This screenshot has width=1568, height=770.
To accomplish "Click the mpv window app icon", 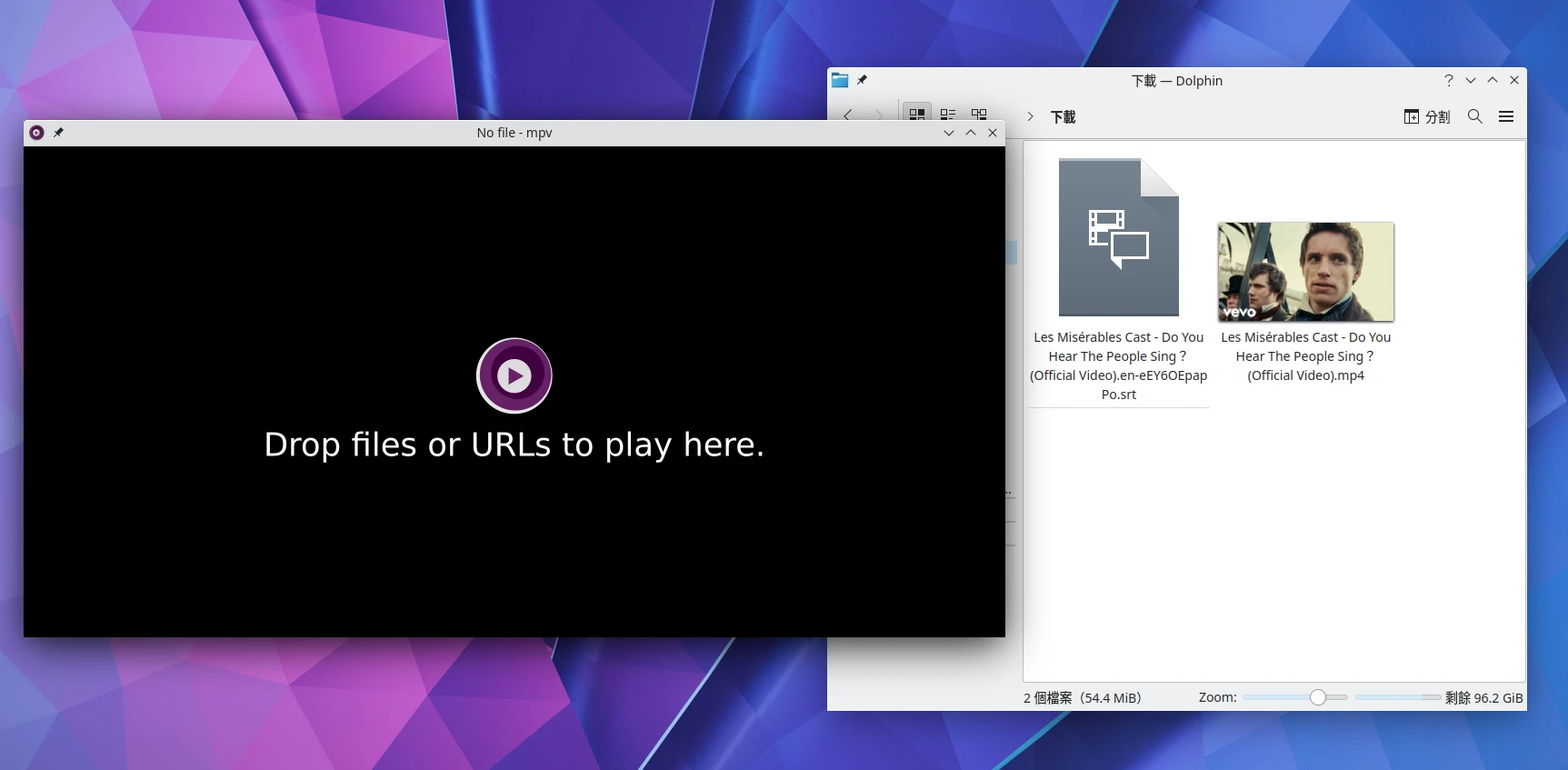I will (36, 133).
